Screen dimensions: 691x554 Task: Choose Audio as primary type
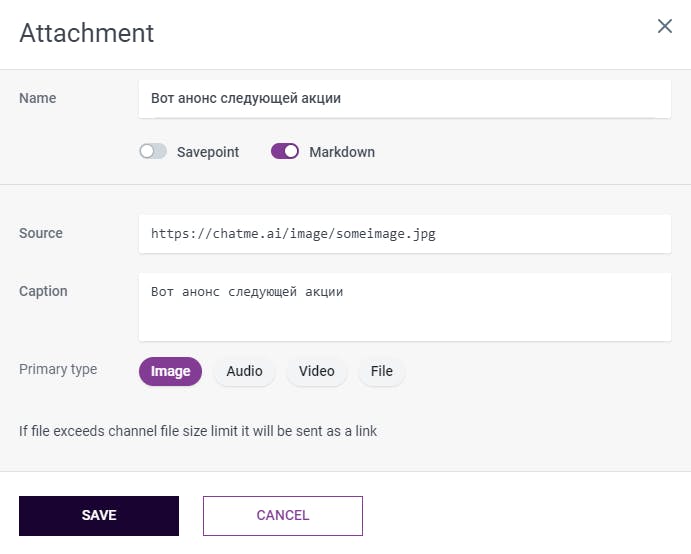coord(244,371)
